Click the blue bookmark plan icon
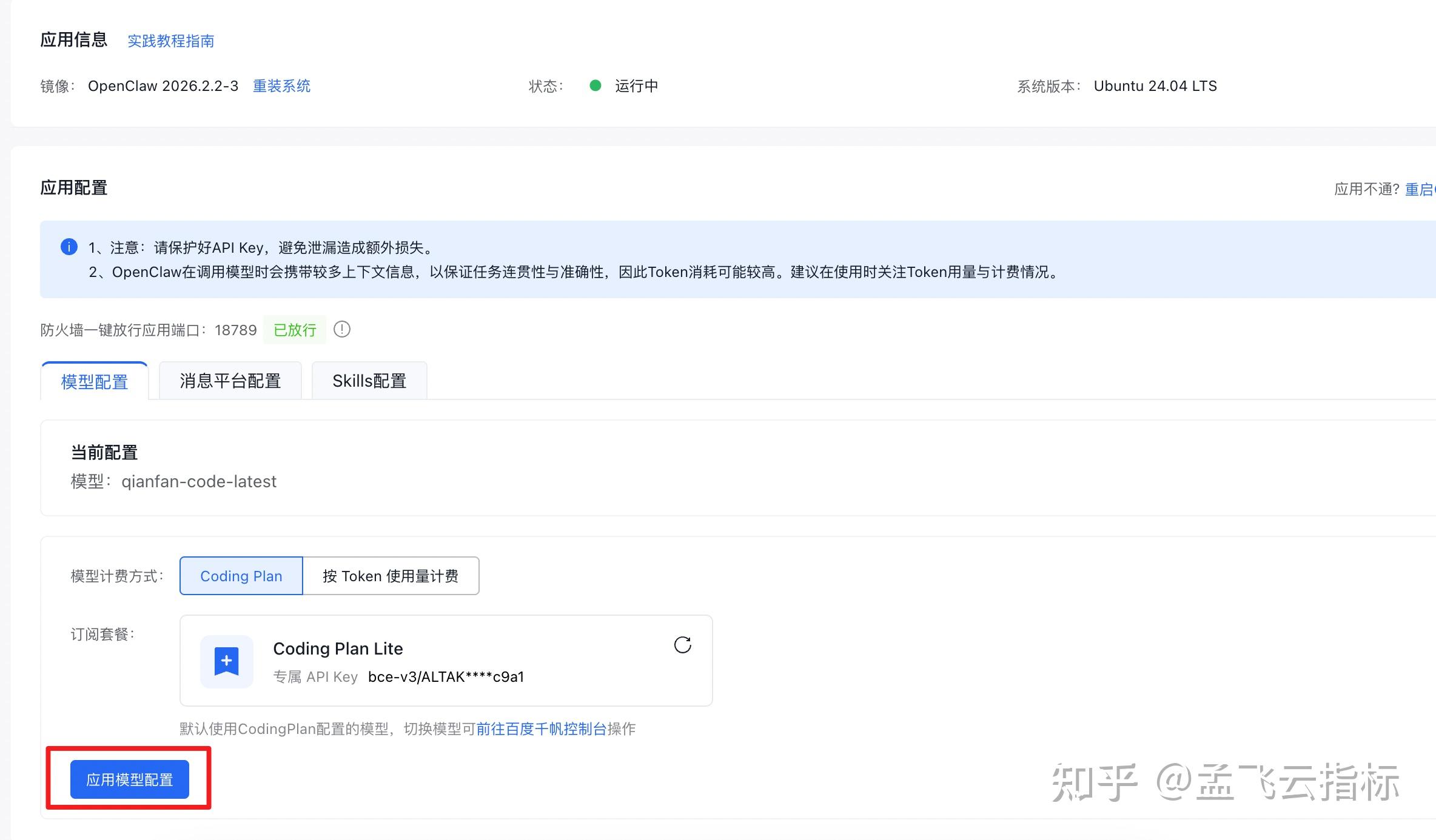The image size is (1436, 840). coord(226,661)
